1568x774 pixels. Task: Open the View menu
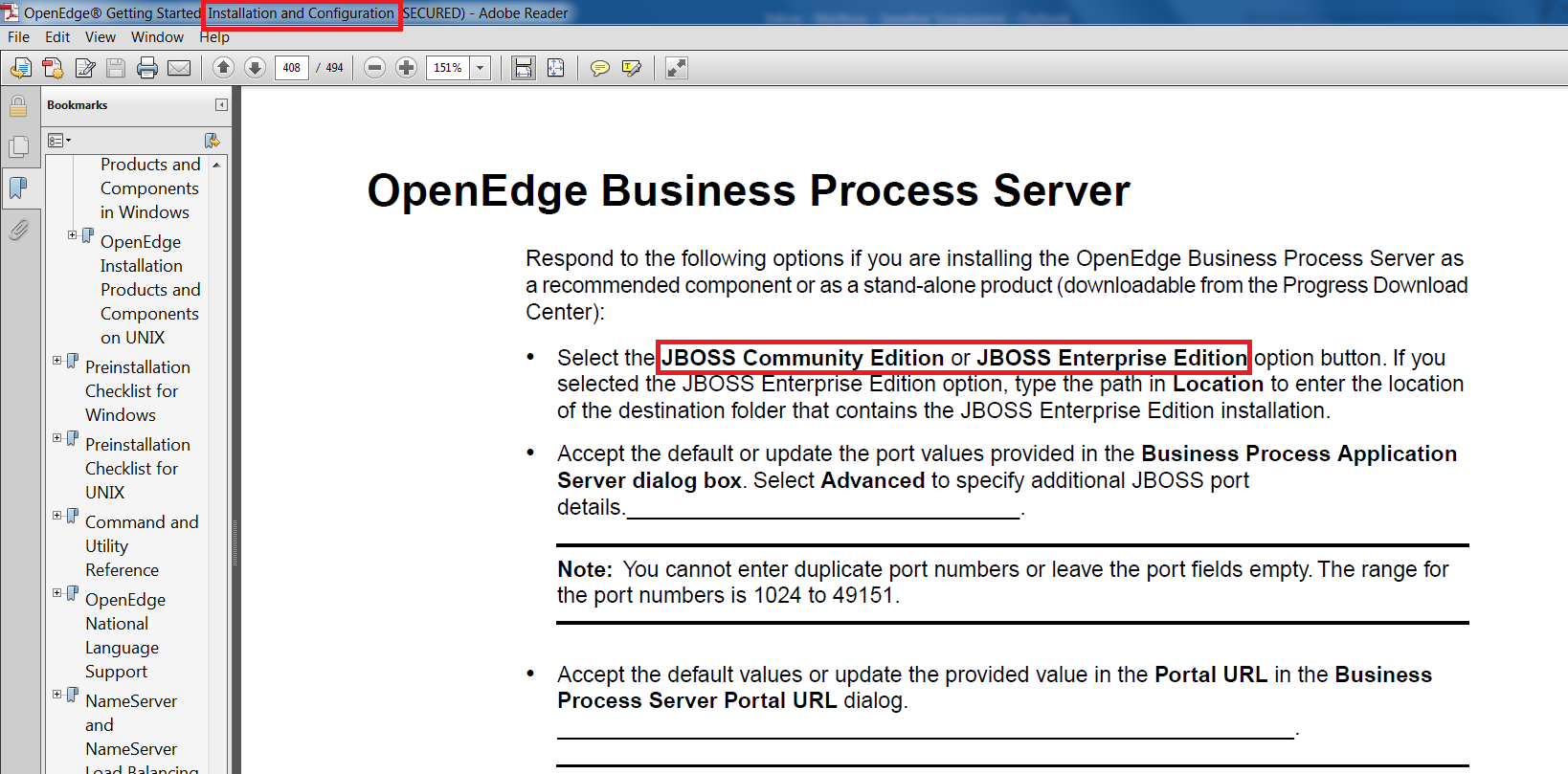click(x=101, y=37)
